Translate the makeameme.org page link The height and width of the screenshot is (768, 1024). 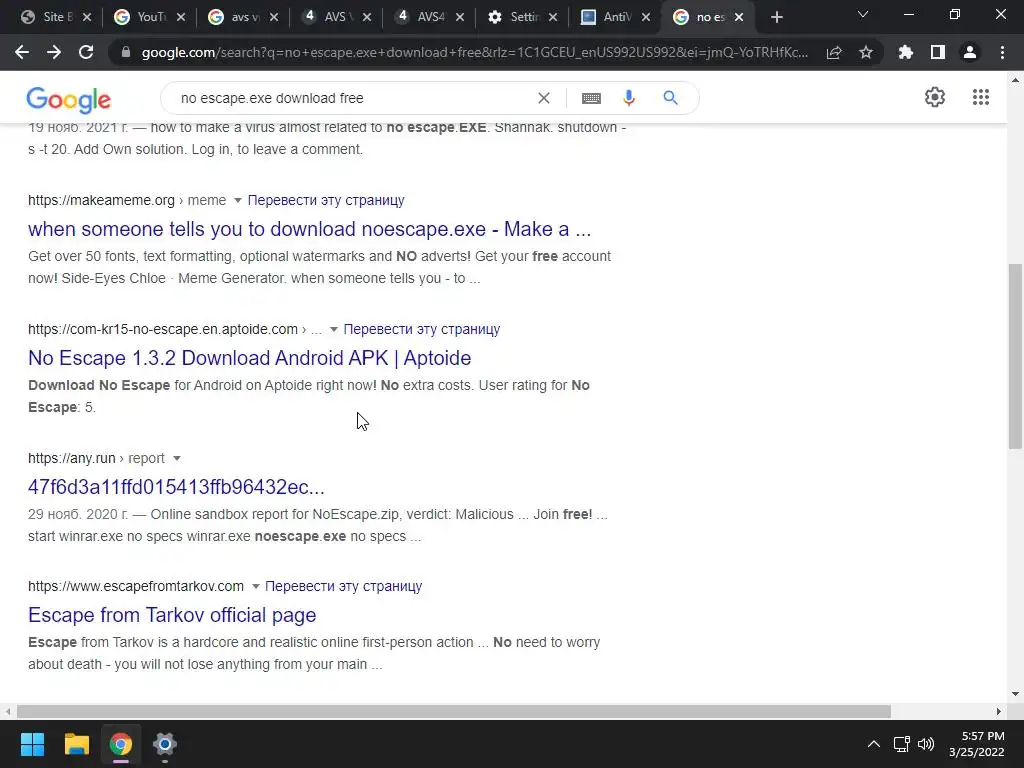(326, 200)
